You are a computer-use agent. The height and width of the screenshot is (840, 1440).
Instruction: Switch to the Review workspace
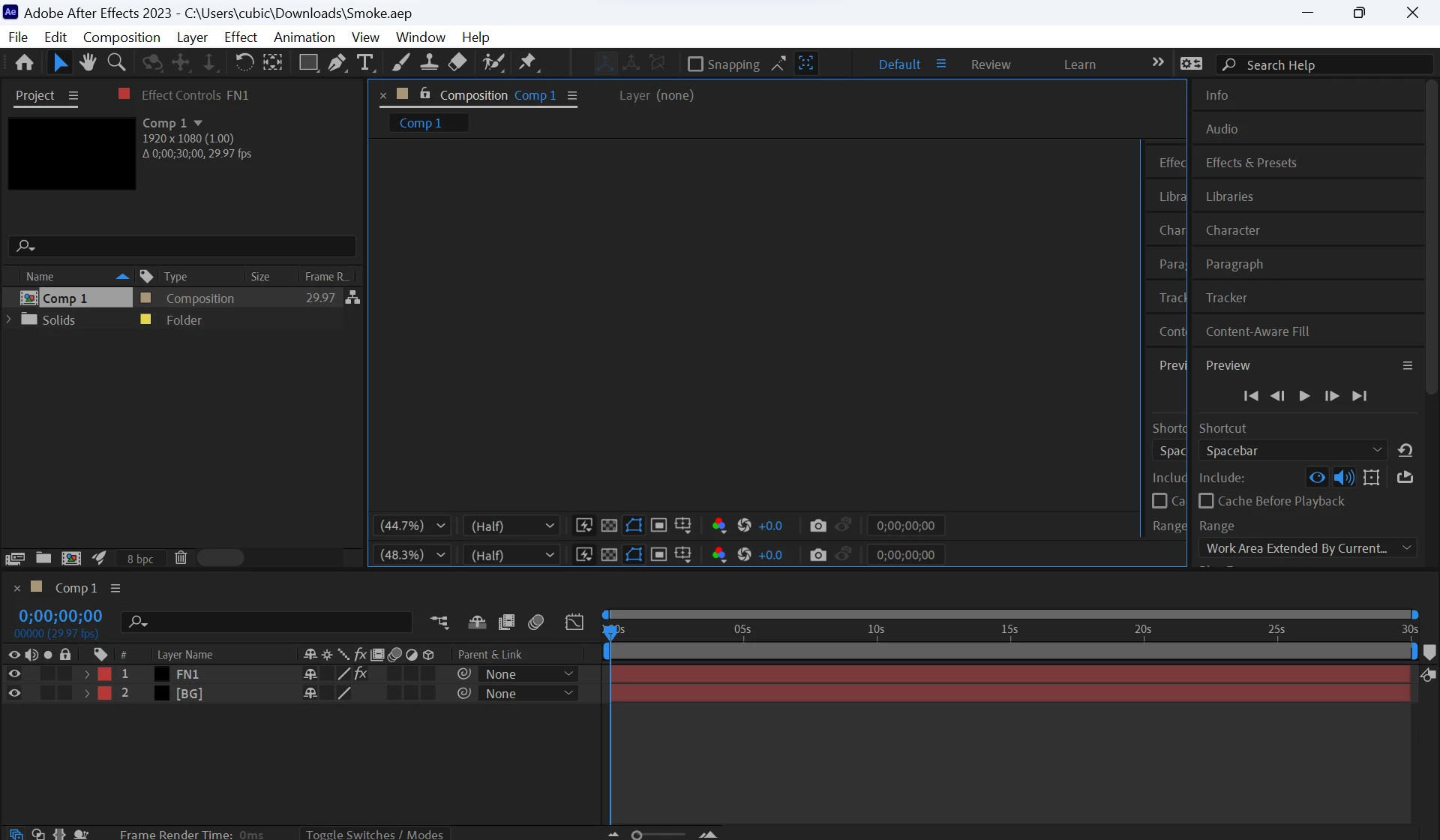[990, 64]
